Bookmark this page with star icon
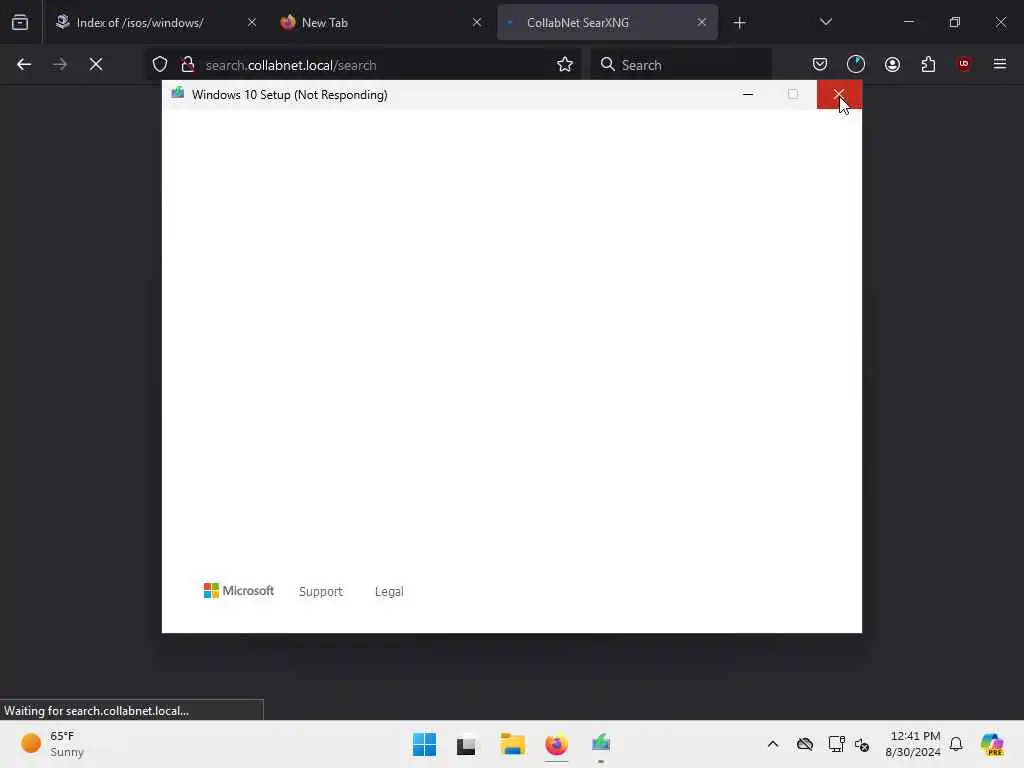 [x=565, y=65]
